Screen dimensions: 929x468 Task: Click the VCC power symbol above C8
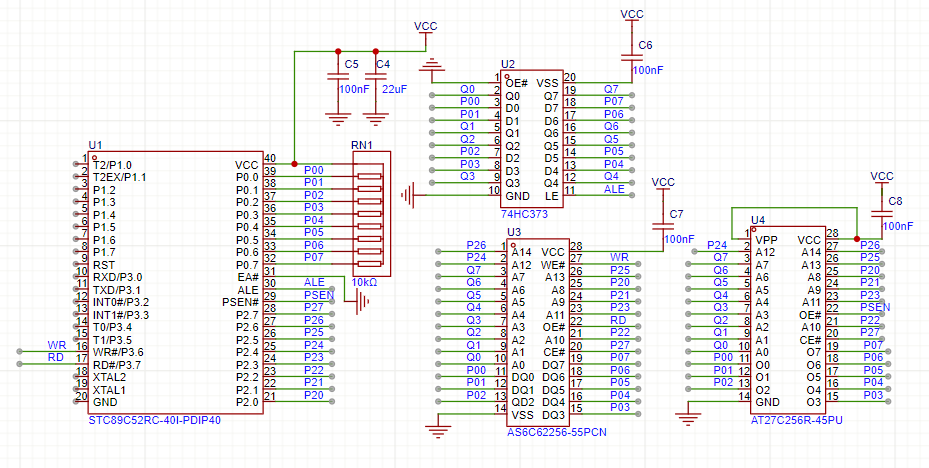pyautogui.click(x=882, y=181)
